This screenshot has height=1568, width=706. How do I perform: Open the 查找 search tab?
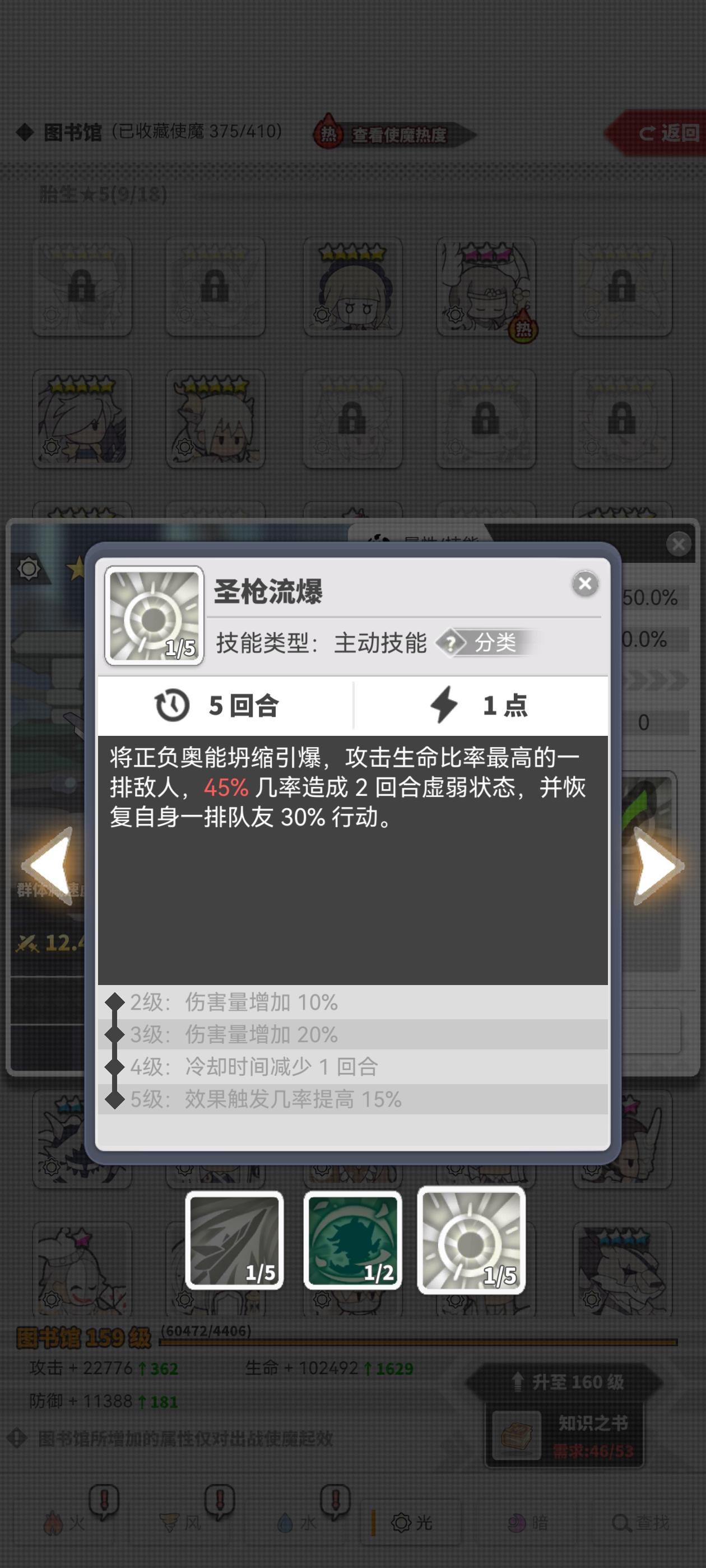(641, 1522)
